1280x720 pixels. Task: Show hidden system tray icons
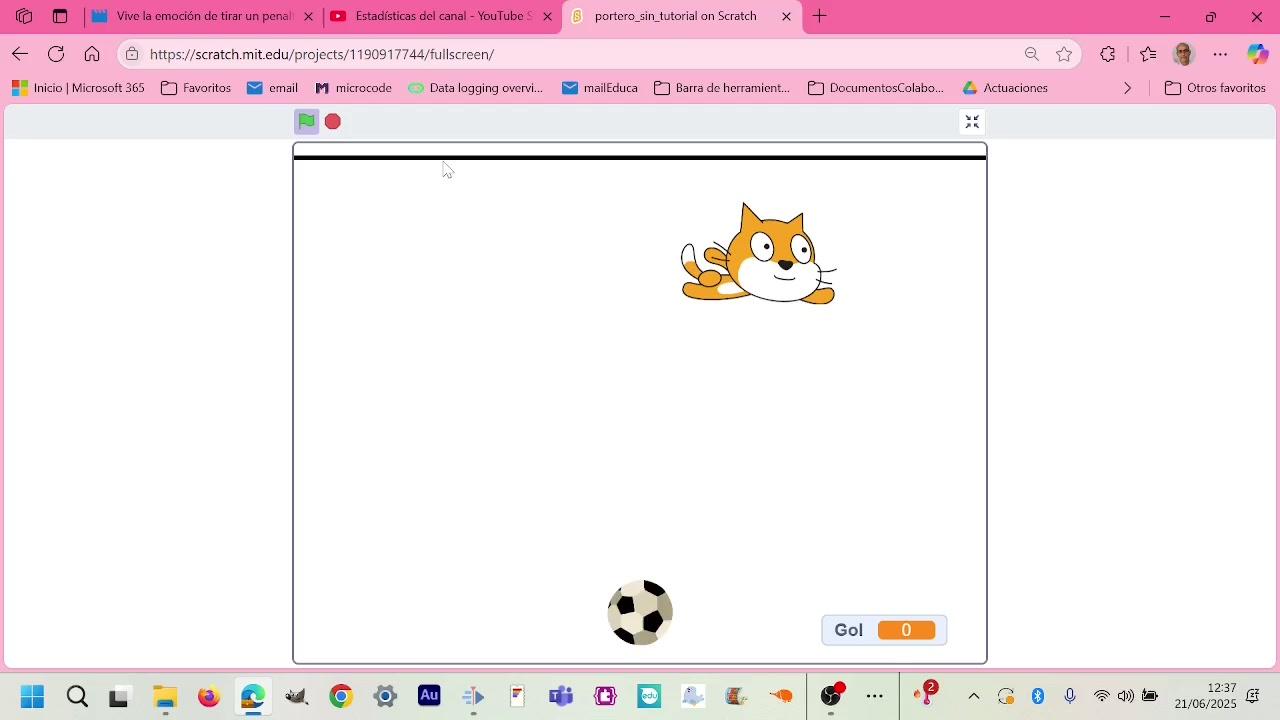(974, 696)
